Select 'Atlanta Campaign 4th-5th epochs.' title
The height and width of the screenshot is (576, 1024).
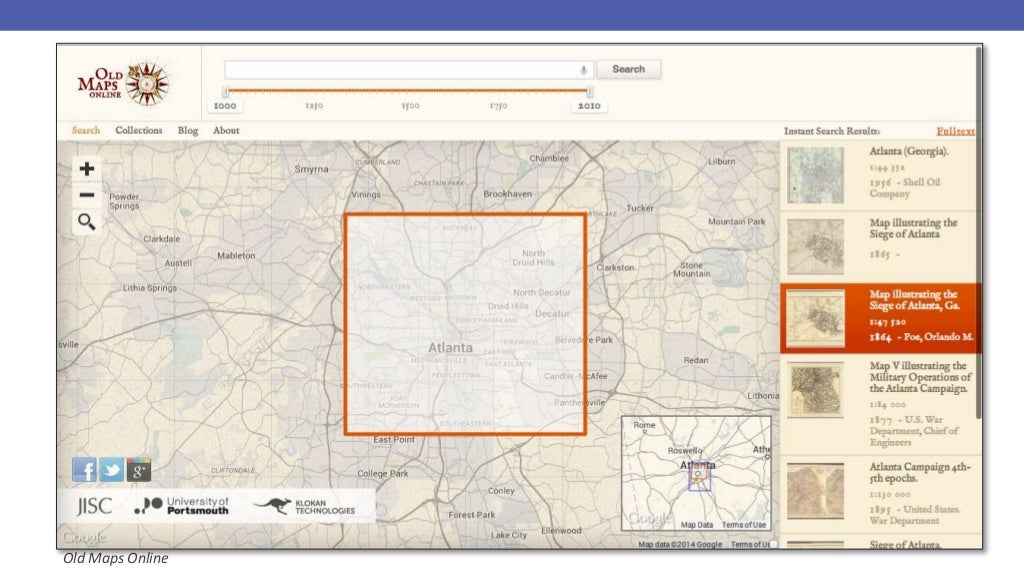(x=920, y=472)
